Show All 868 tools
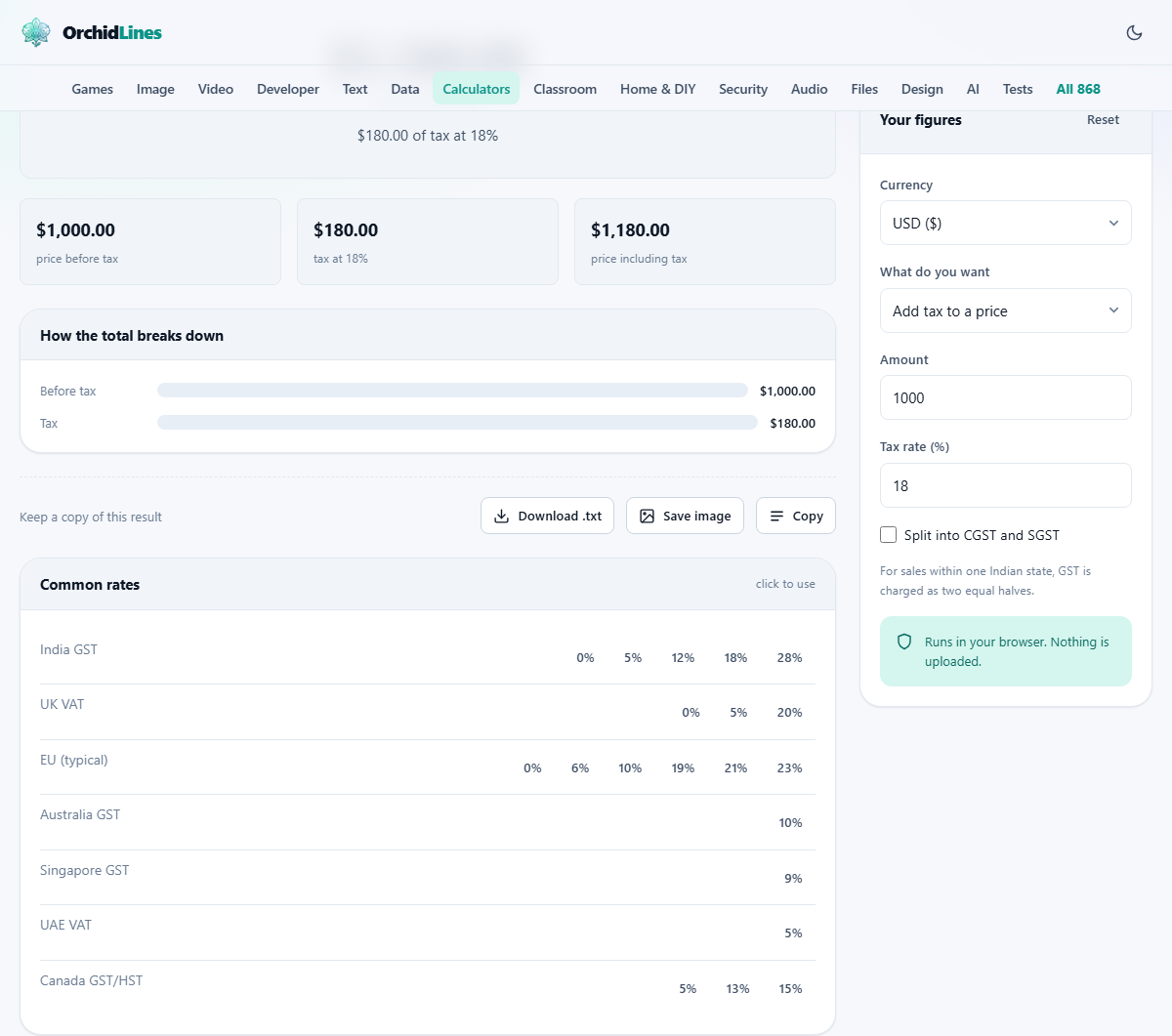The height and width of the screenshot is (1036, 1172). pos(1078,89)
